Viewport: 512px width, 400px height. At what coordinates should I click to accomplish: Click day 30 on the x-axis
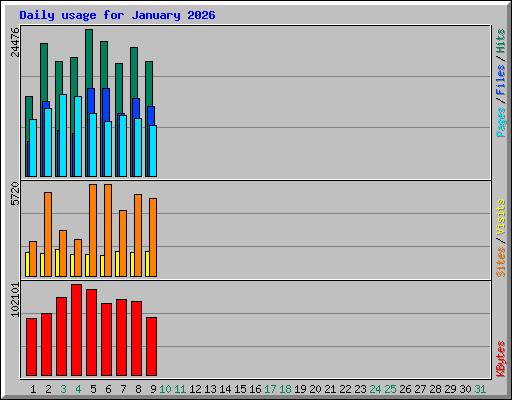pos(465,389)
